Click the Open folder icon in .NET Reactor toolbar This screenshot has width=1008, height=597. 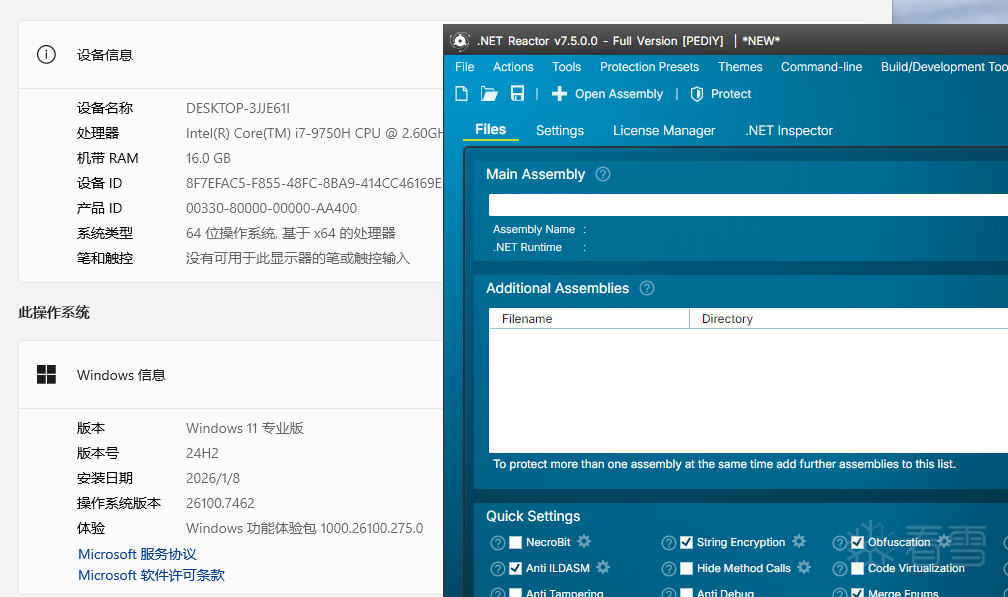click(x=489, y=94)
